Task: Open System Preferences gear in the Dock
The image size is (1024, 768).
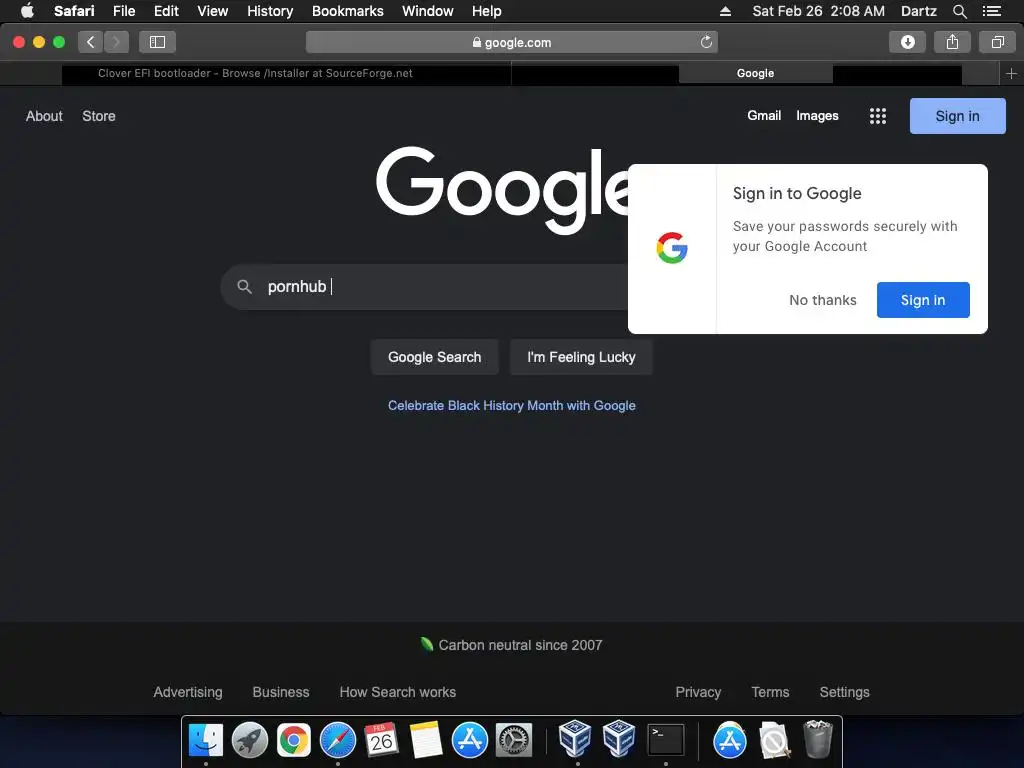Action: 514,741
